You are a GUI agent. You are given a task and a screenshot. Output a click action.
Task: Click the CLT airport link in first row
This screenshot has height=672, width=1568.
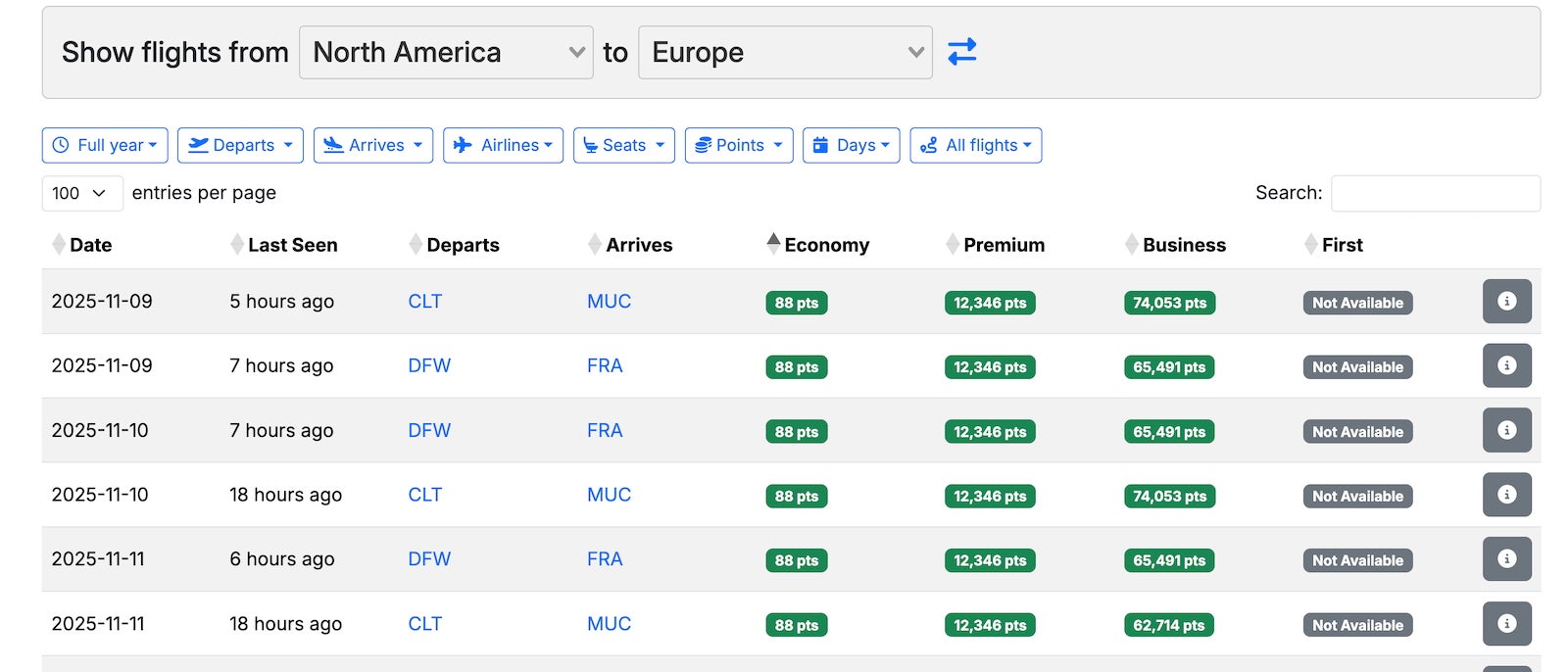pos(424,302)
